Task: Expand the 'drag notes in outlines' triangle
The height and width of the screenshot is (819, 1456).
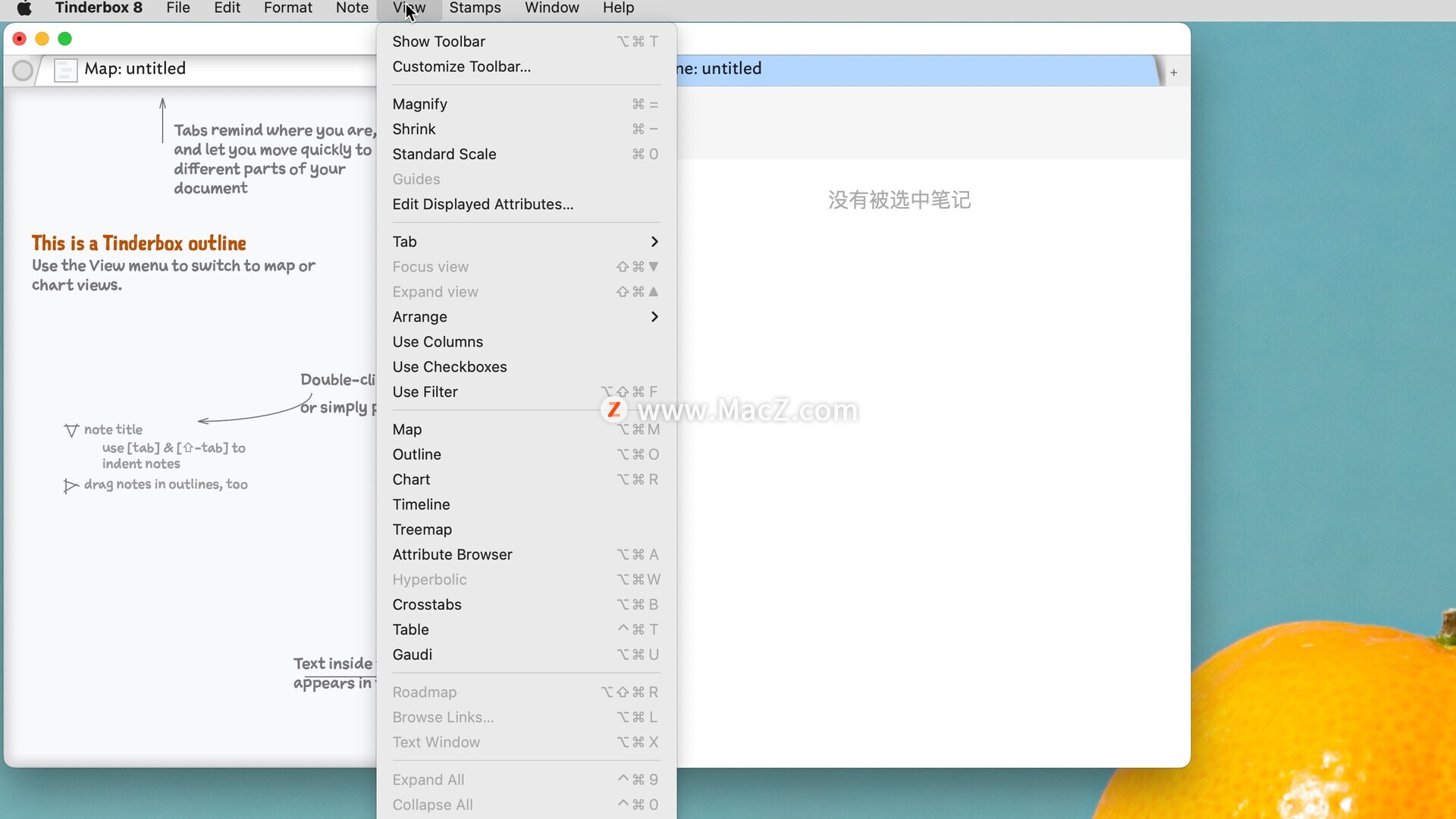Action: [x=71, y=485]
